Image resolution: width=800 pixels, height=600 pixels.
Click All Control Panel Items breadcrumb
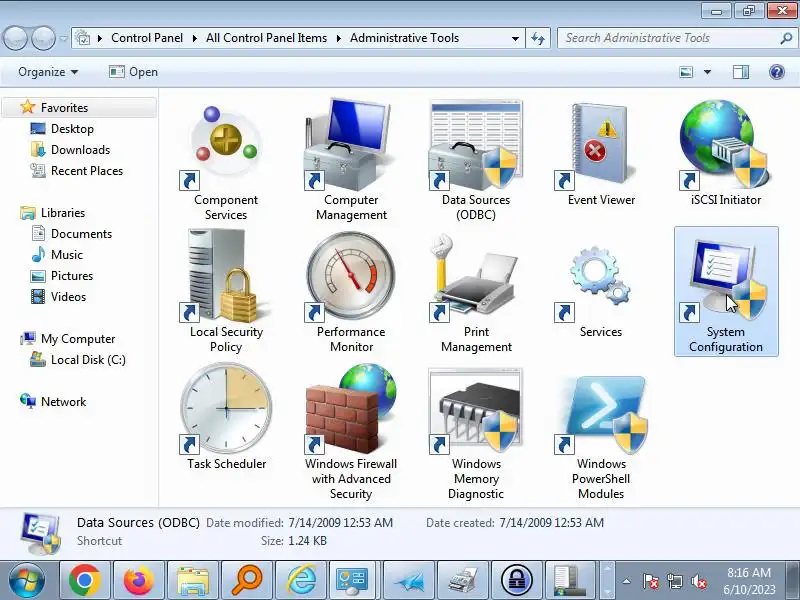click(x=266, y=38)
